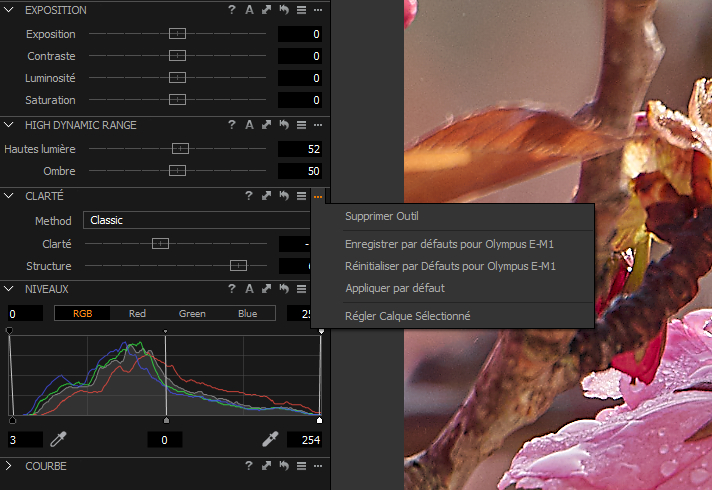This screenshot has height=490, width=712.
Task: Click the Exposition slider handle
Action: (x=177, y=34)
